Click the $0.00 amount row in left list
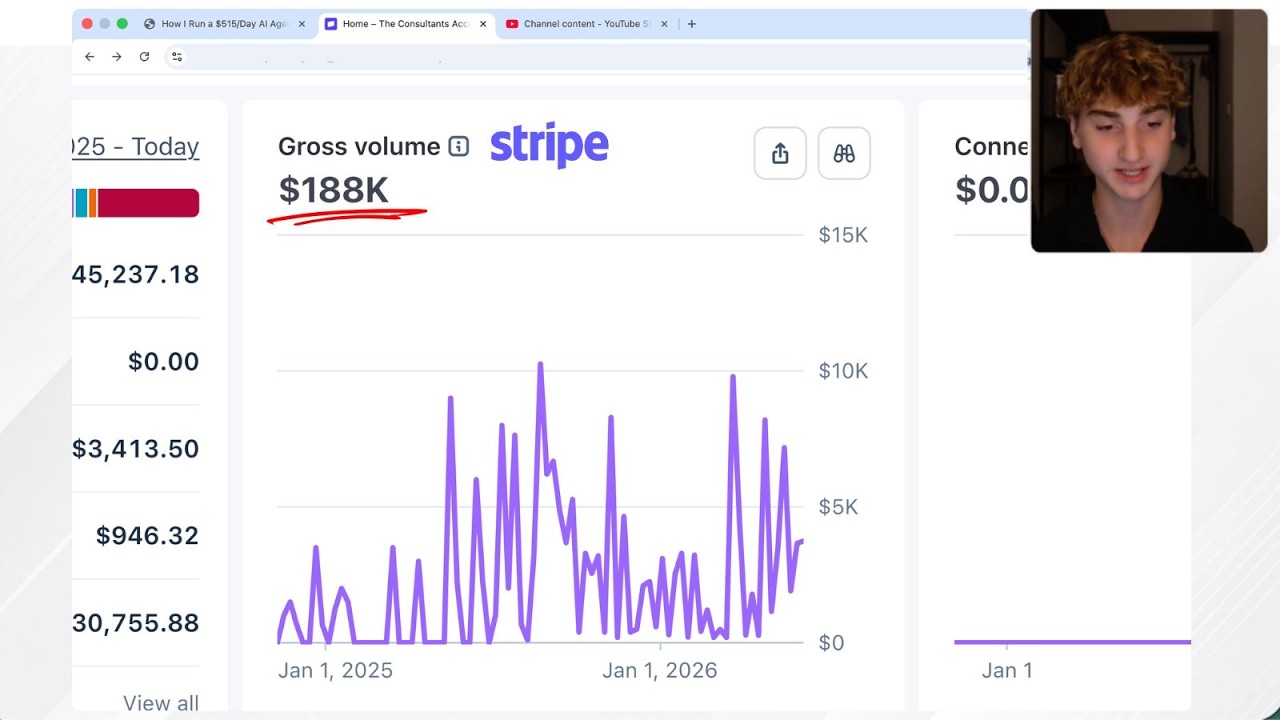 click(163, 361)
